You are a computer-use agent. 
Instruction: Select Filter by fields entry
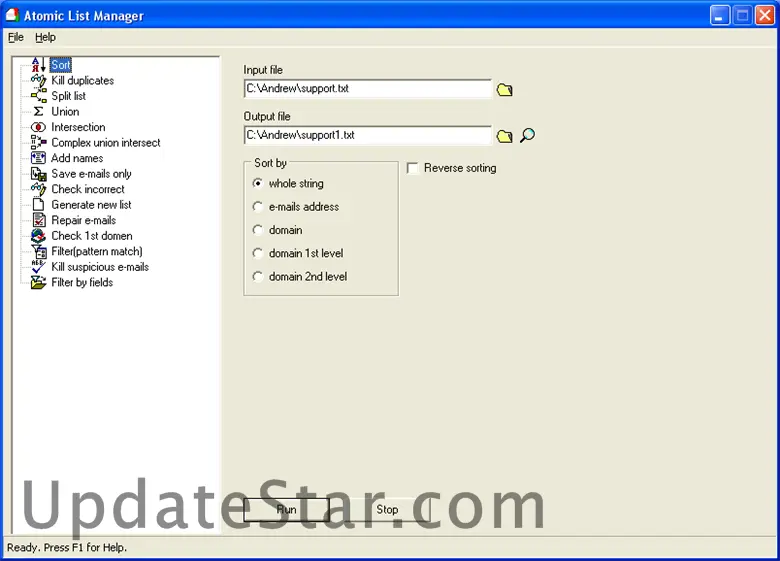pos(82,282)
